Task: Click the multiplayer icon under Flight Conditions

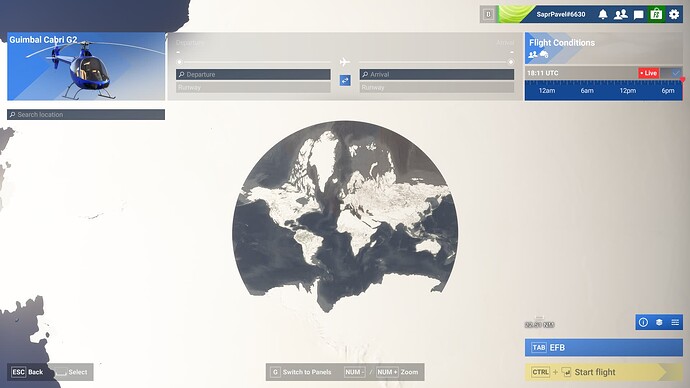Action: coord(533,55)
